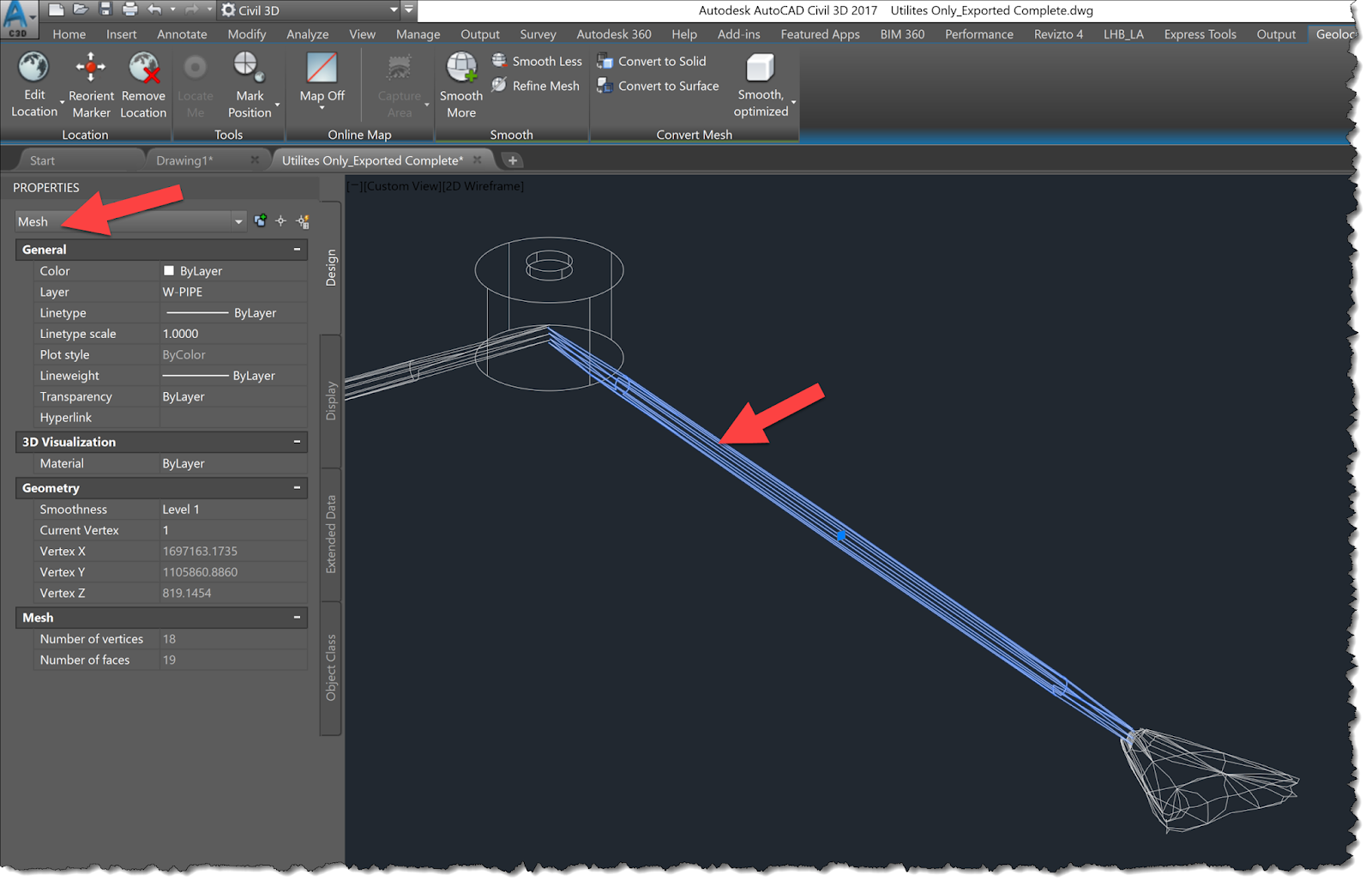Click Convert to Surface
1372x887 pixels.
(659, 86)
